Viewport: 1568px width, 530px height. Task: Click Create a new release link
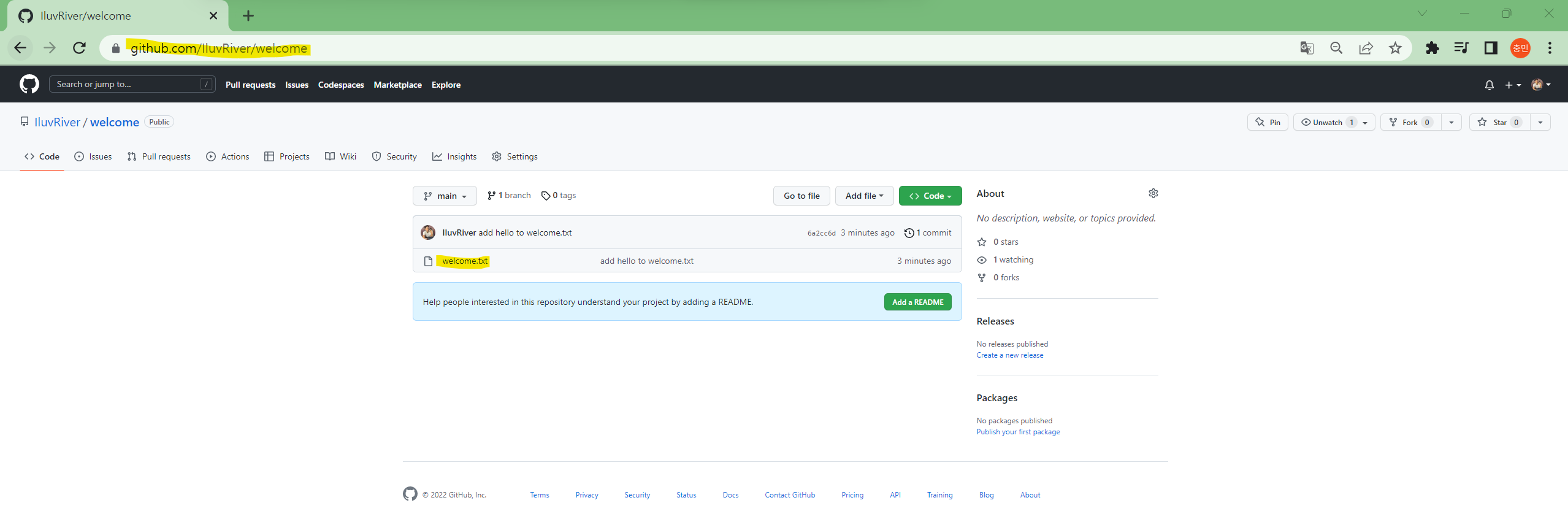tap(1009, 355)
